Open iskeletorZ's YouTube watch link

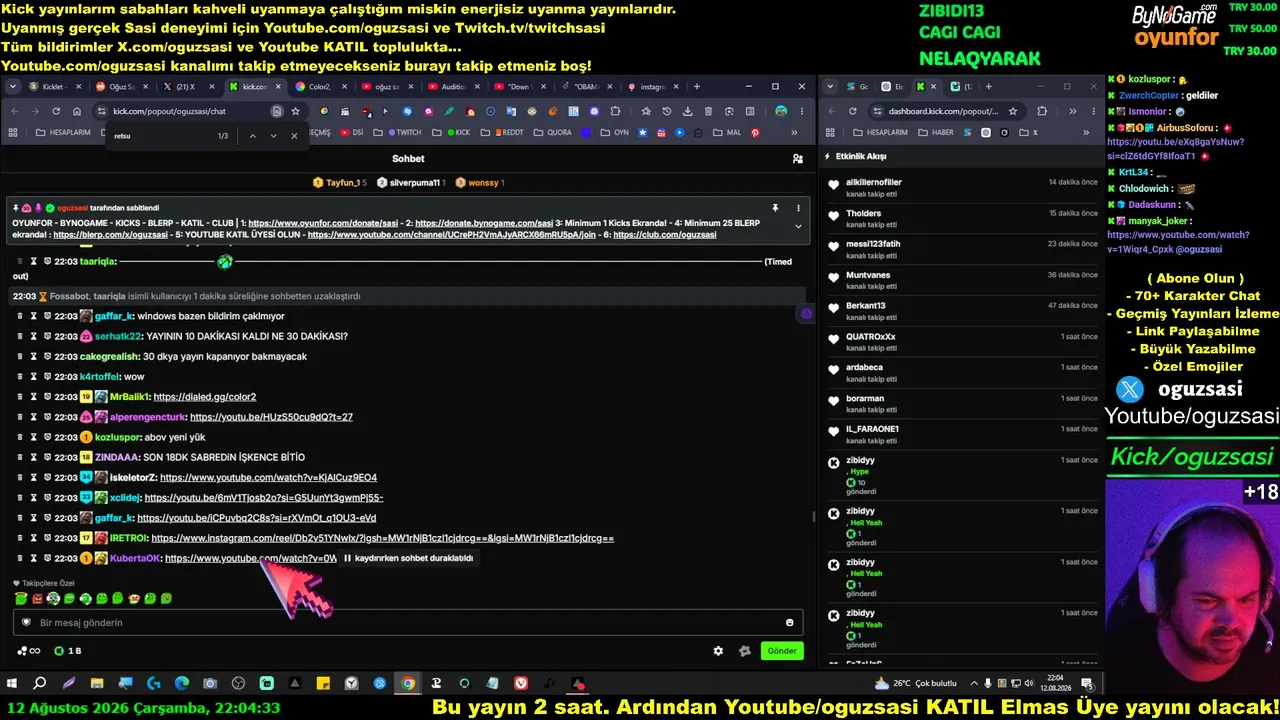point(268,478)
